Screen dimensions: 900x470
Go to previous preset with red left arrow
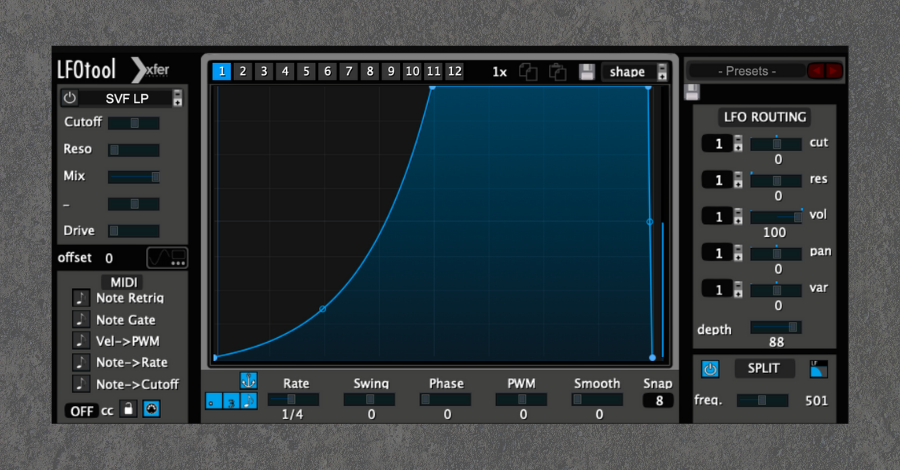point(816,71)
